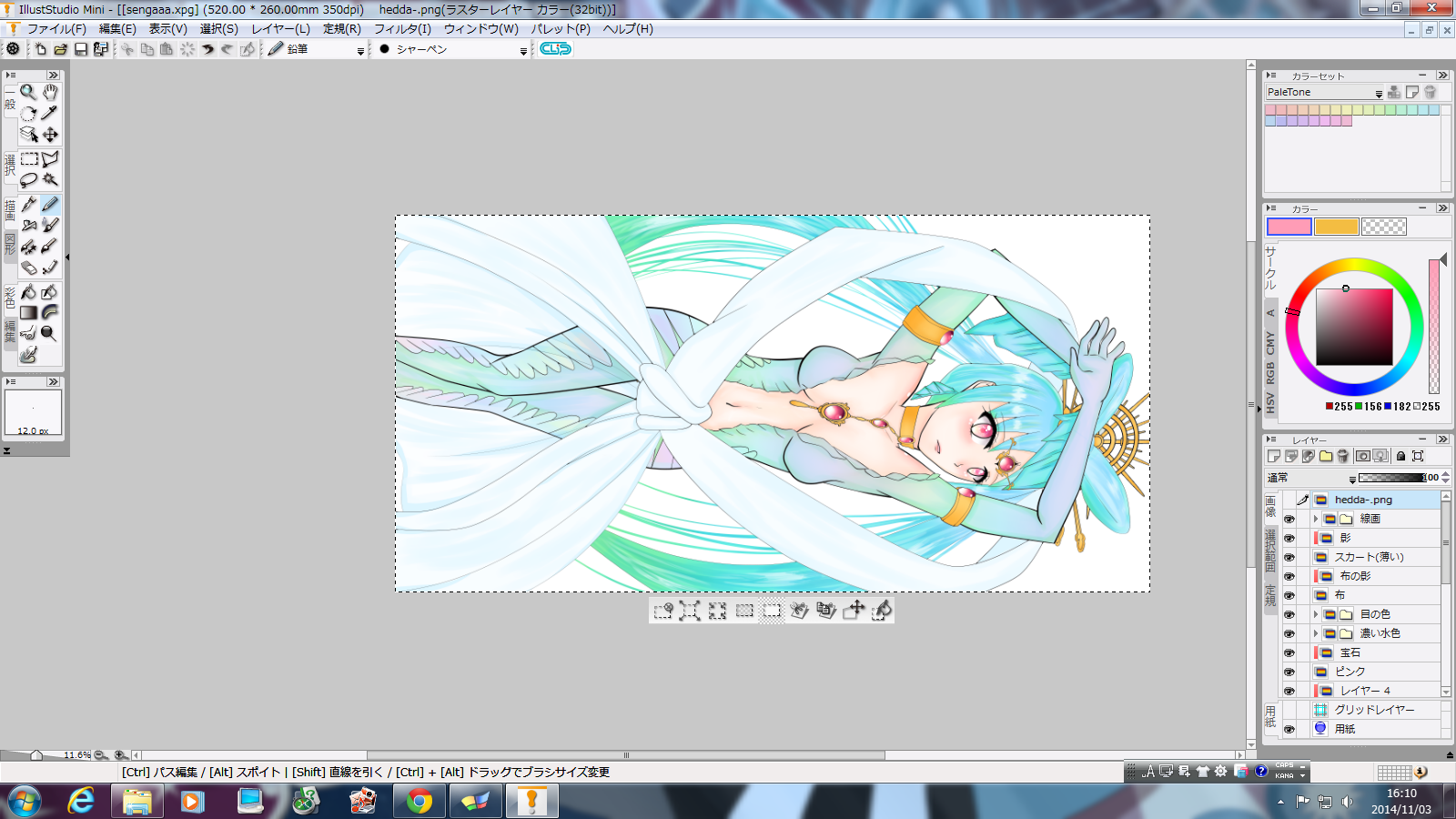This screenshot has width=1456, height=819.
Task: Activate the Eraser tool
Action: coord(28,268)
